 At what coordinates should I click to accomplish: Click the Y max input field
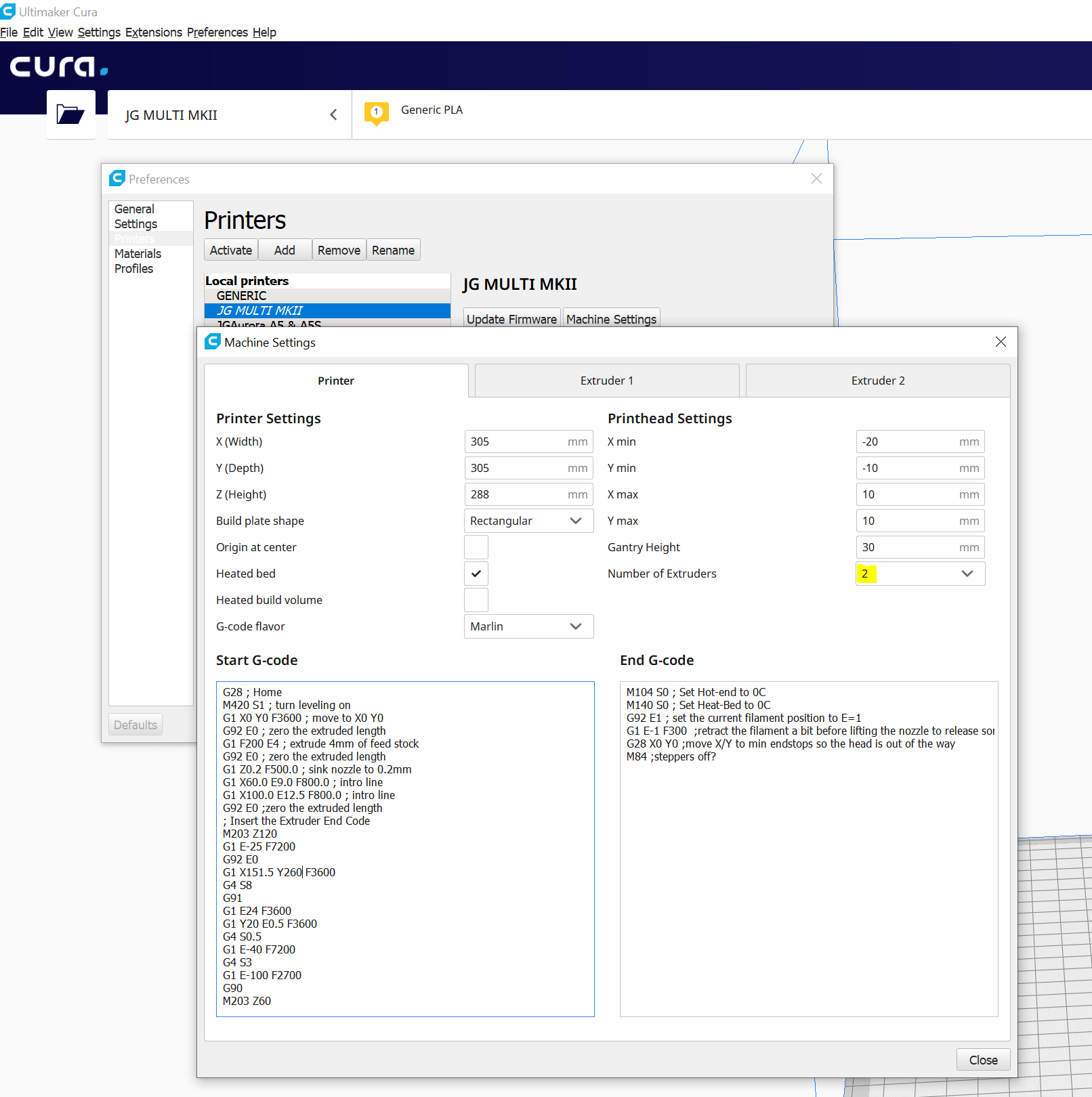tap(920, 521)
